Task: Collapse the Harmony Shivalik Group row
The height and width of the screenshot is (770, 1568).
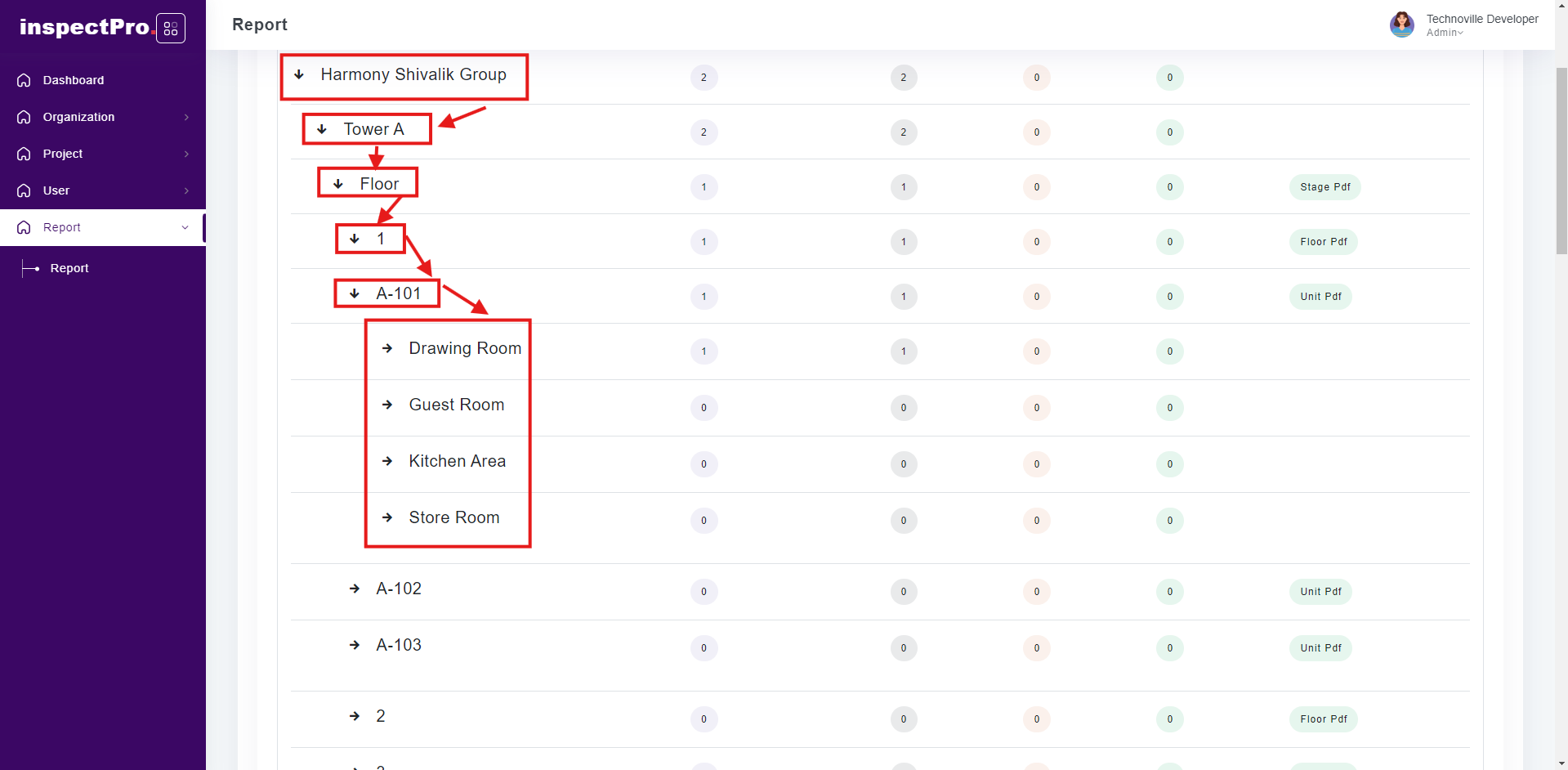Action: pos(300,74)
